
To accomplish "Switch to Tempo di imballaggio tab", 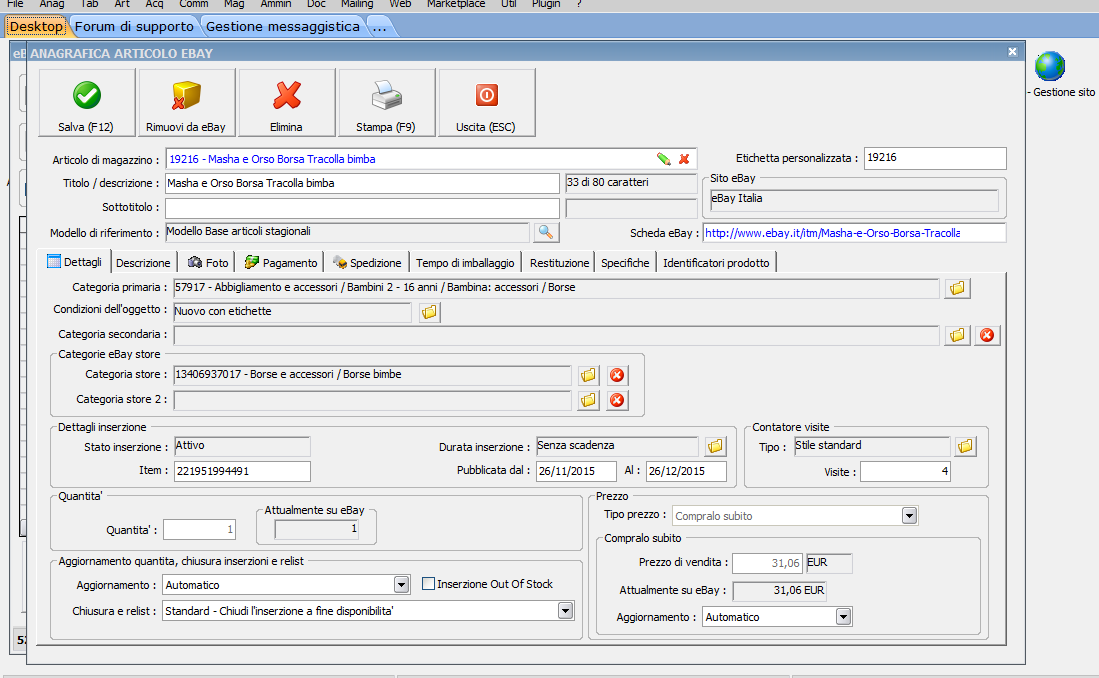I will tap(465, 263).
